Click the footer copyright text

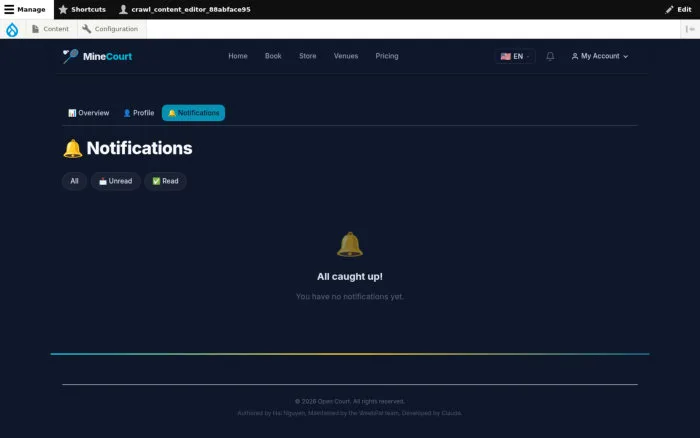coord(350,401)
